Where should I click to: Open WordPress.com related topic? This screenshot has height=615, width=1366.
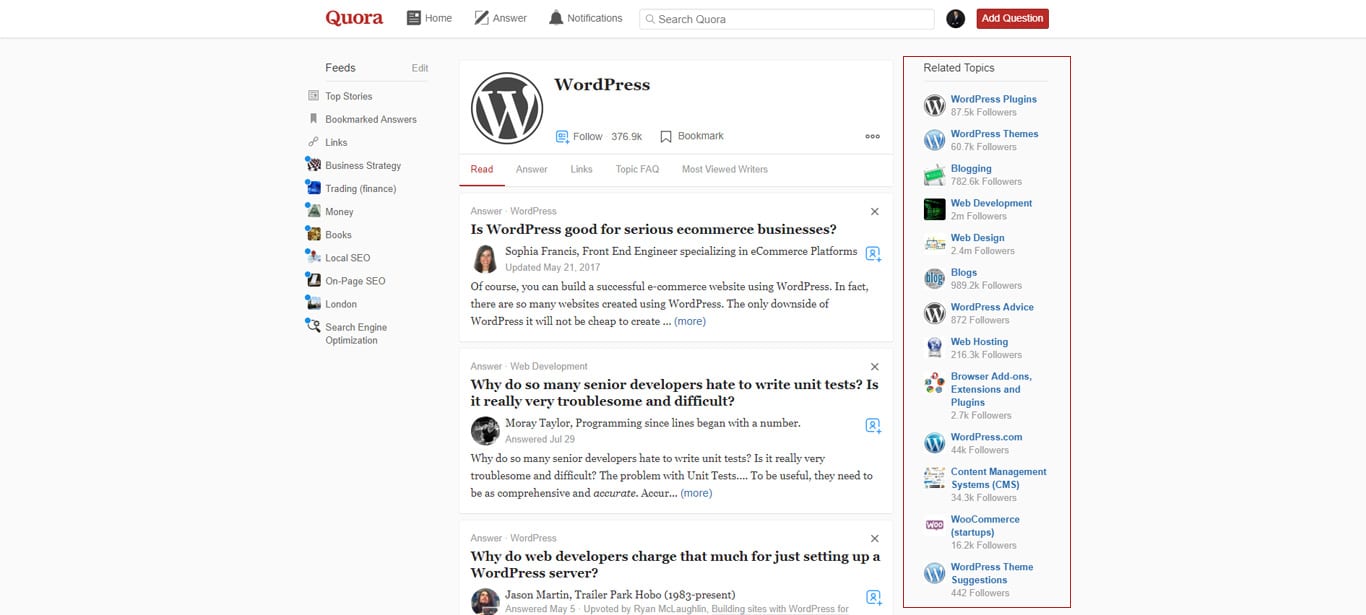[x=987, y=437]
